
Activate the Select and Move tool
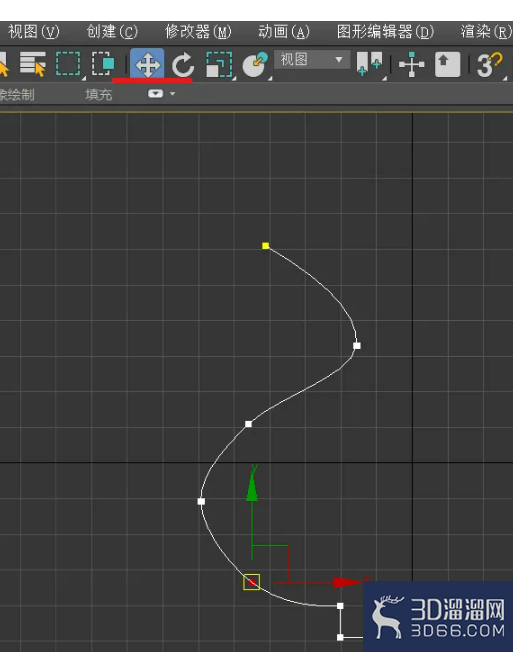point(147,64)
